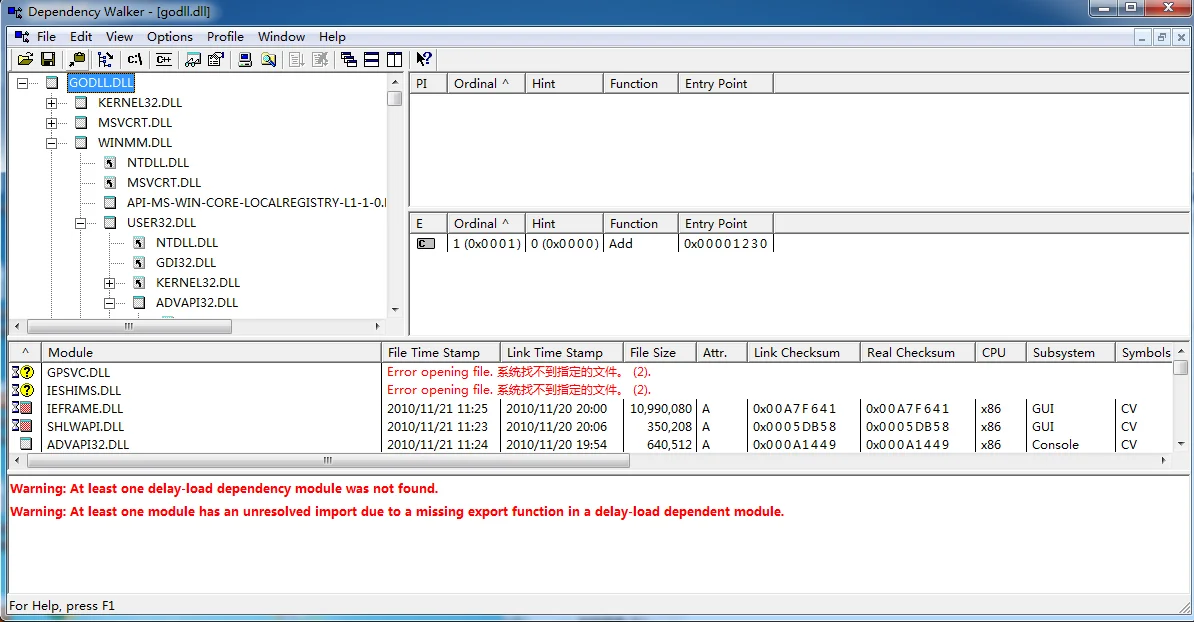Open the Window menu
Screen dimensions: 1194x622
pos(281,37)
